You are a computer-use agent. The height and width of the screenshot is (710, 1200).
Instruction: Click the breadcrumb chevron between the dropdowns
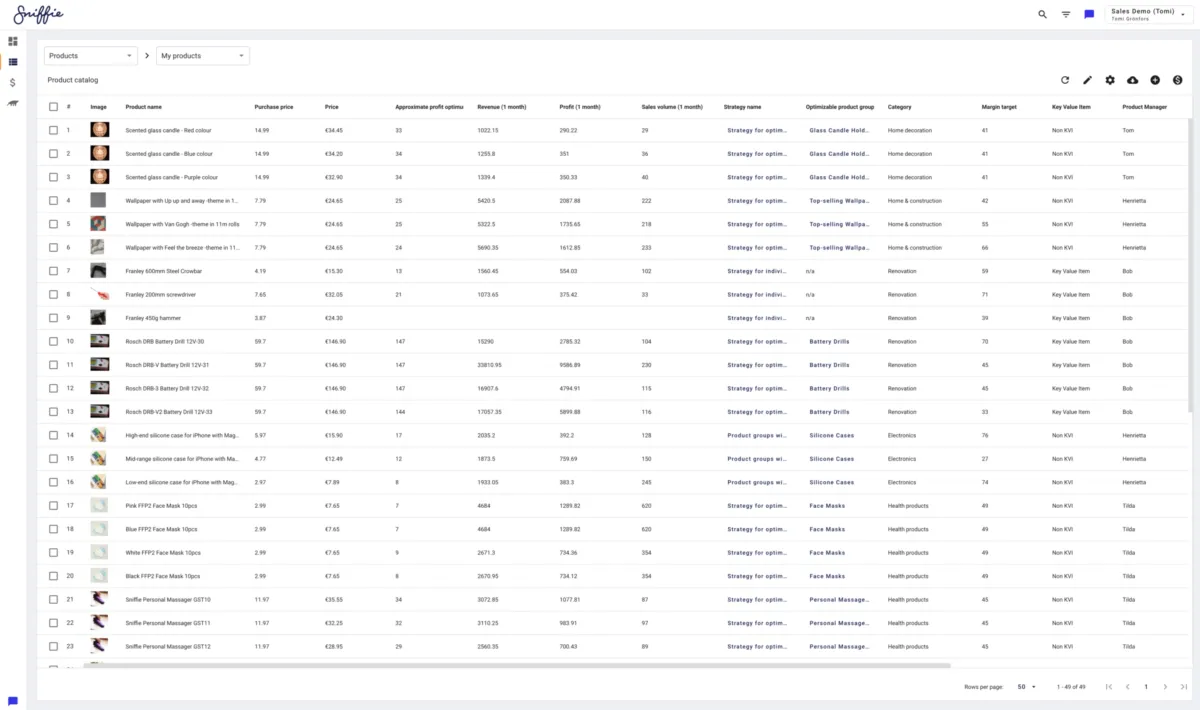[x=147, y=56]
